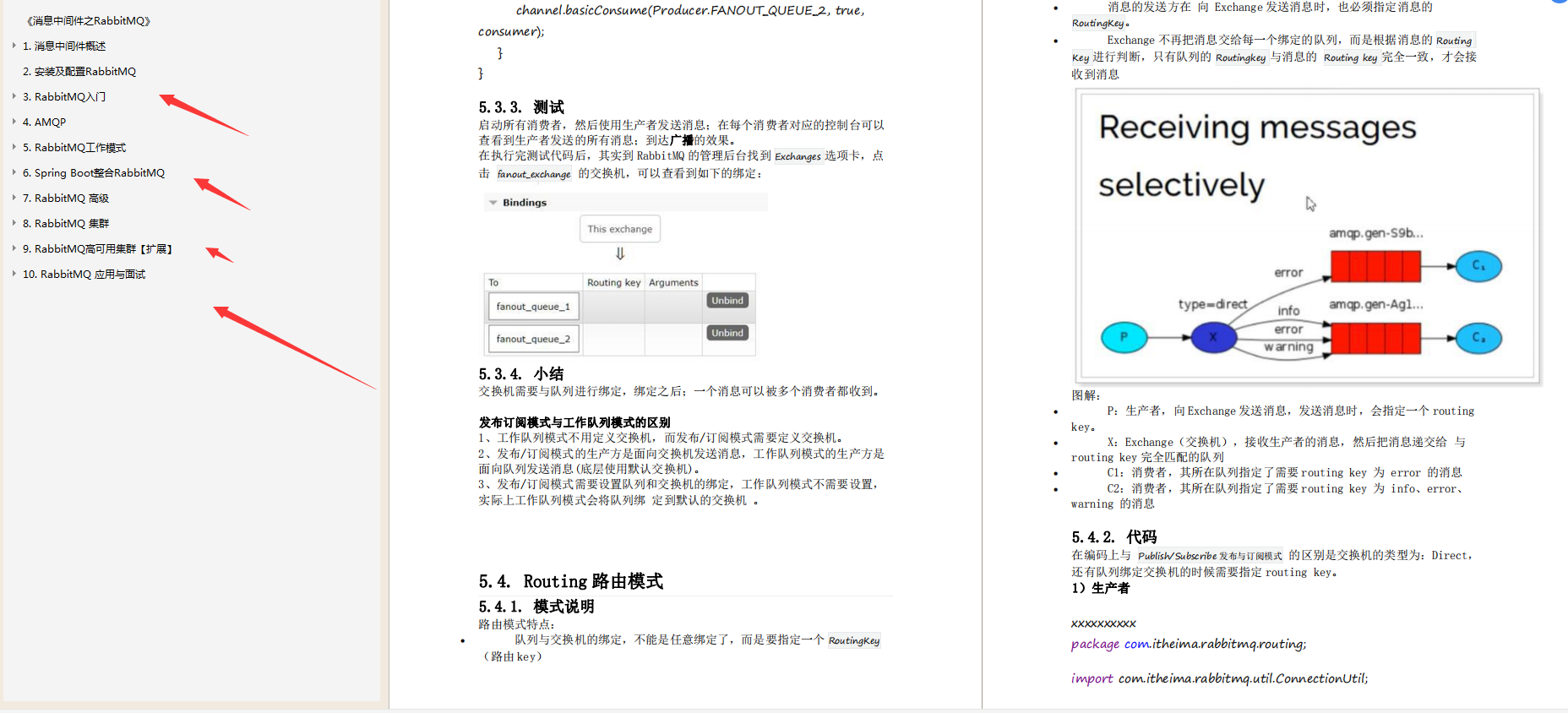Click the 'Routing key' column header
This screenshot has height=713, width=1568.
pos(613,282)
